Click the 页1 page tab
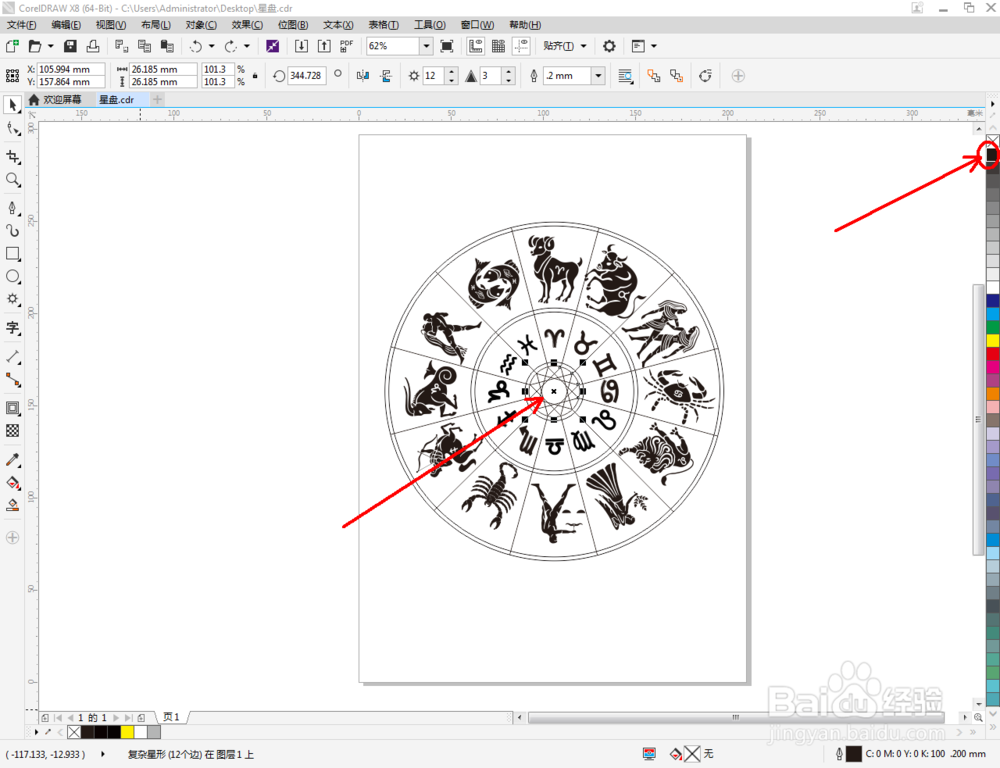This screenshot has height=768, width=1000. click(171, 717)
